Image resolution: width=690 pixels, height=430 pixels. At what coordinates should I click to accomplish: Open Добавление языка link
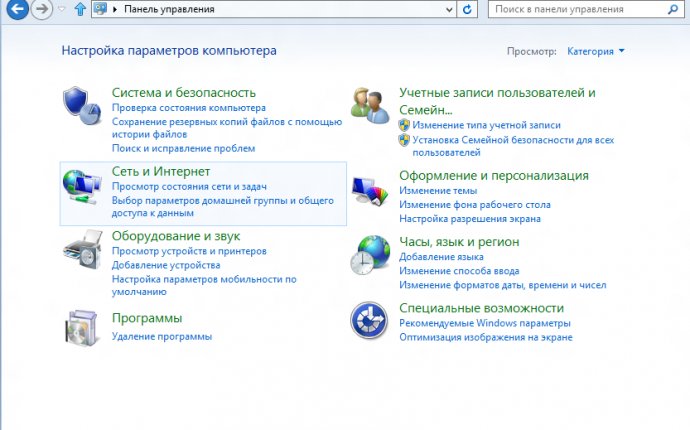point(441,257)
